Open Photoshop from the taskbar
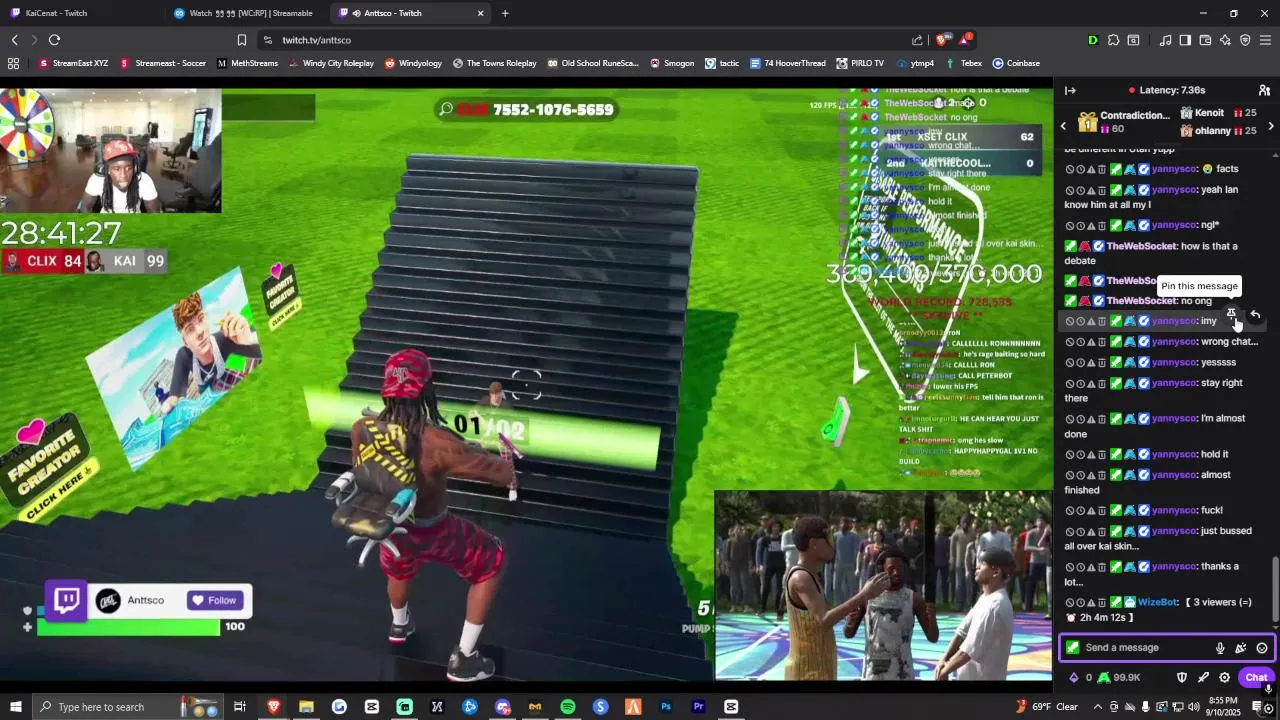 click(x=666, y=707)
